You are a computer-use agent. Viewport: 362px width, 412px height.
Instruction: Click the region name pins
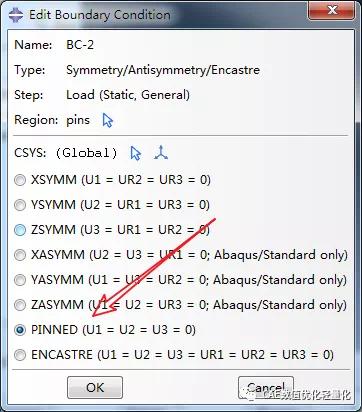[x=78, y=120]
